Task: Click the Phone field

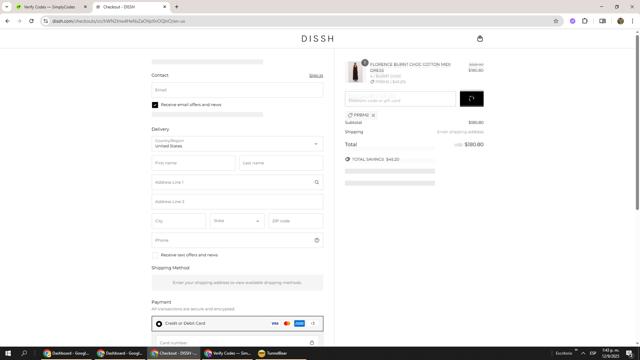Action: tap(237, 240)
